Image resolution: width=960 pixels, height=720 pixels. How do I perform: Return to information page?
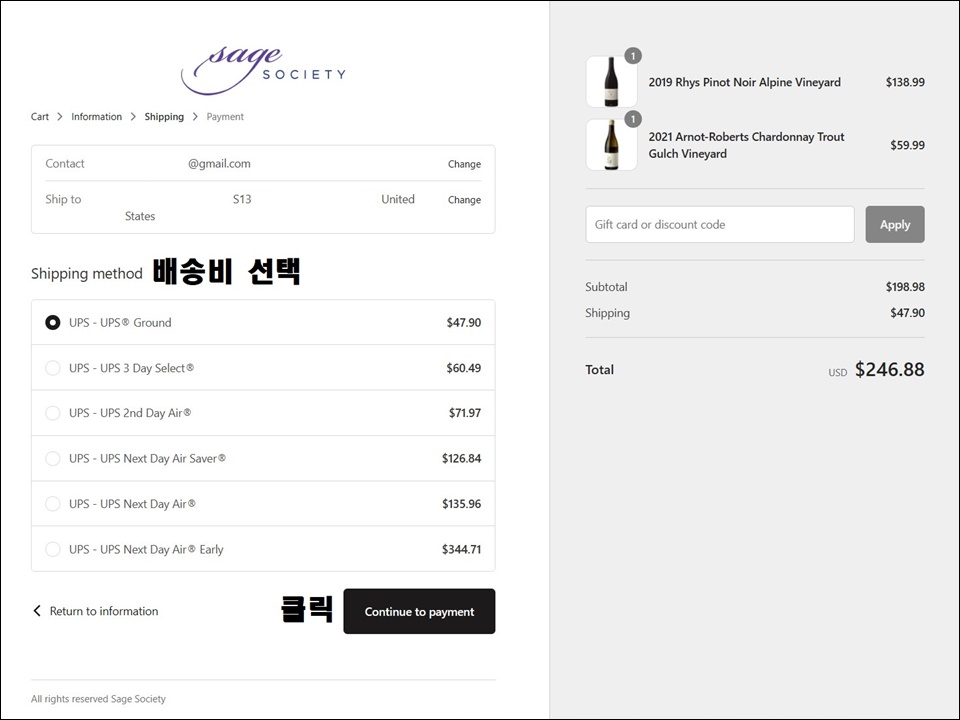click(x=103, y=611)
